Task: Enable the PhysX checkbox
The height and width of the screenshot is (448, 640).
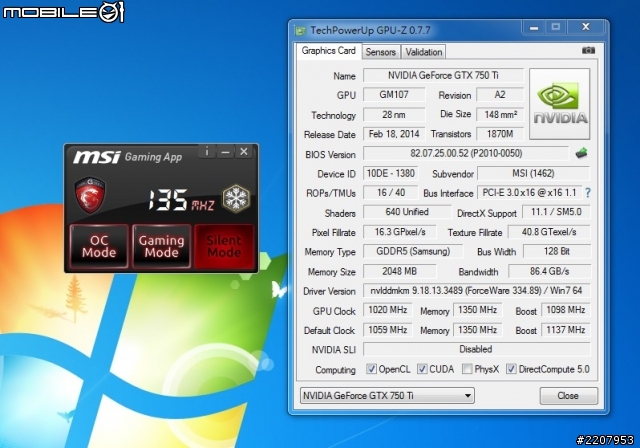Action: pos(467,369)
